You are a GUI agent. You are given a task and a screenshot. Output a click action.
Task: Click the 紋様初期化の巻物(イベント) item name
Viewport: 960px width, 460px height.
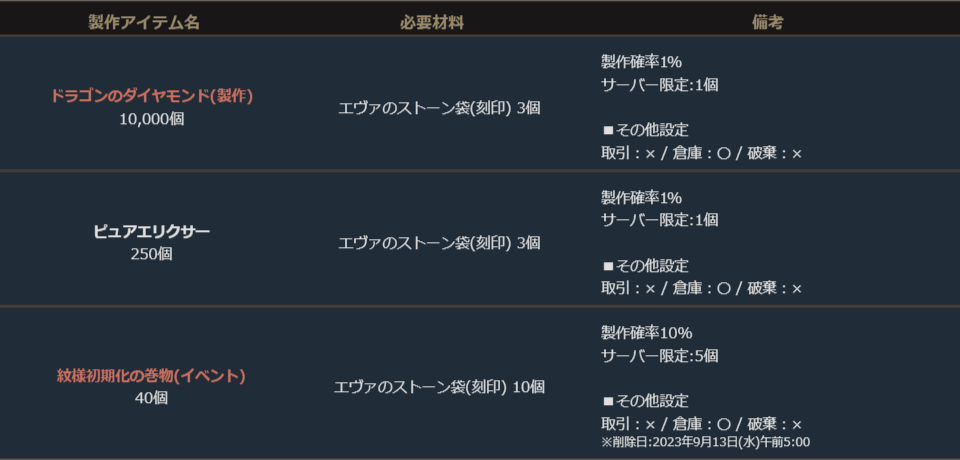click(151, 376)
